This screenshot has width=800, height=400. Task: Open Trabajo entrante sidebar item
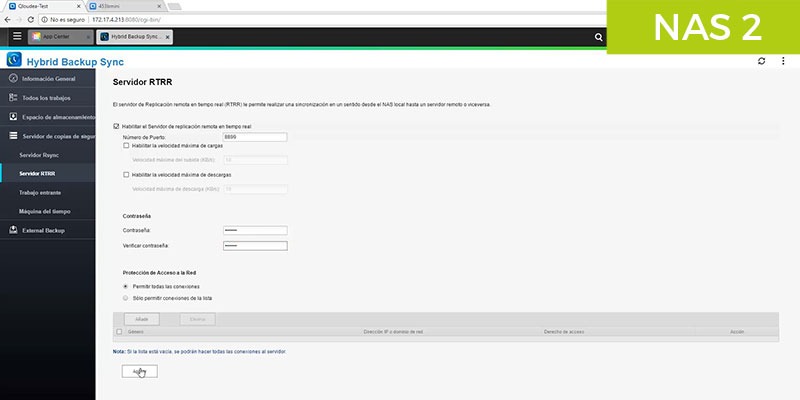47,192
